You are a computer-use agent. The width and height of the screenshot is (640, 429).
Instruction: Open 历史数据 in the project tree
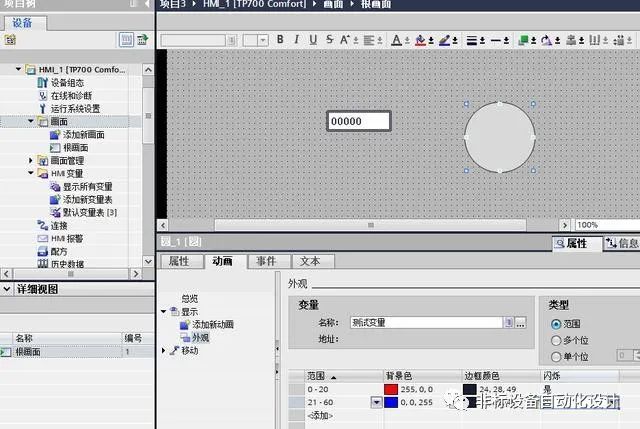pyautogui.click(x=67, y=264)
